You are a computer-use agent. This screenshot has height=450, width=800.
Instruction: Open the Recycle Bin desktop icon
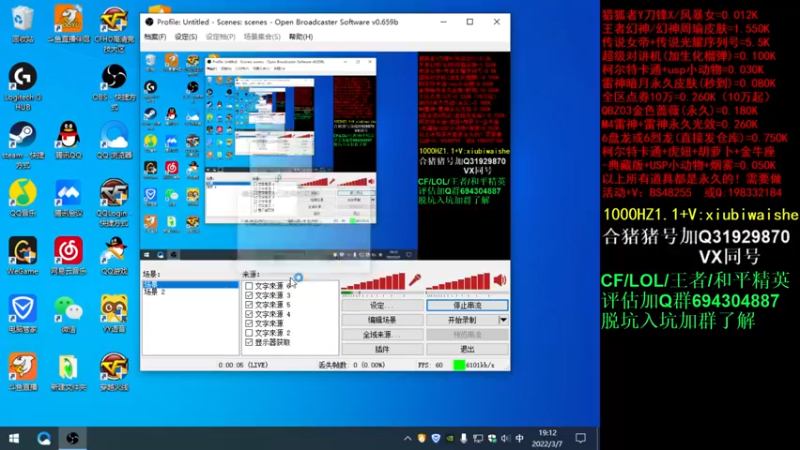[x=22, y=23]
